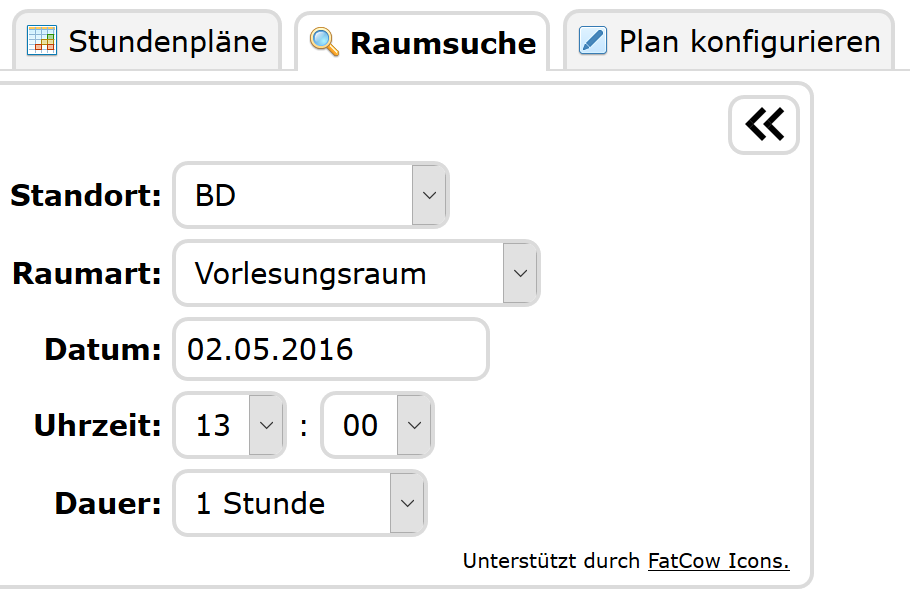The height and width of the screenshot is (596, 910).
Task: Open the hour dropdown showing 13
Action: click(x=230, y=425)
